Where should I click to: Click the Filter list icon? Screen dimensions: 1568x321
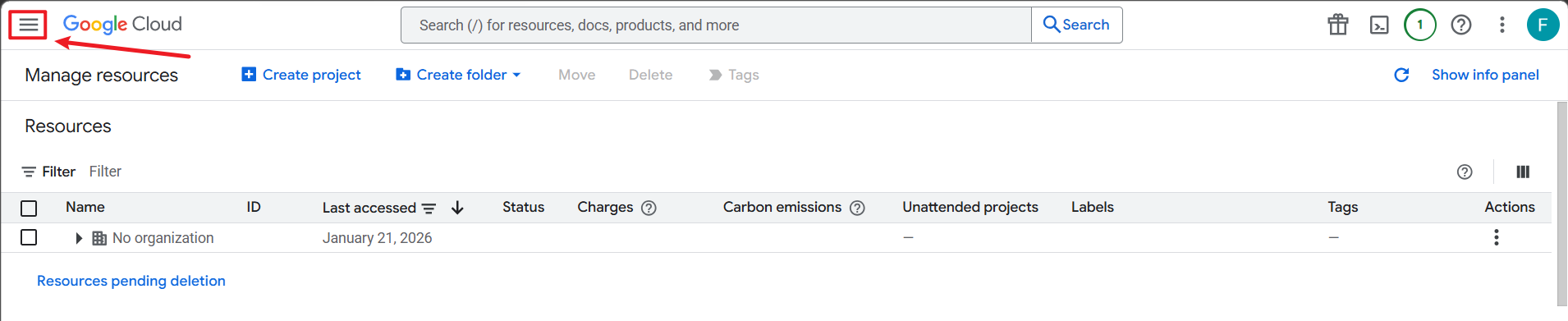click(29, 172)
